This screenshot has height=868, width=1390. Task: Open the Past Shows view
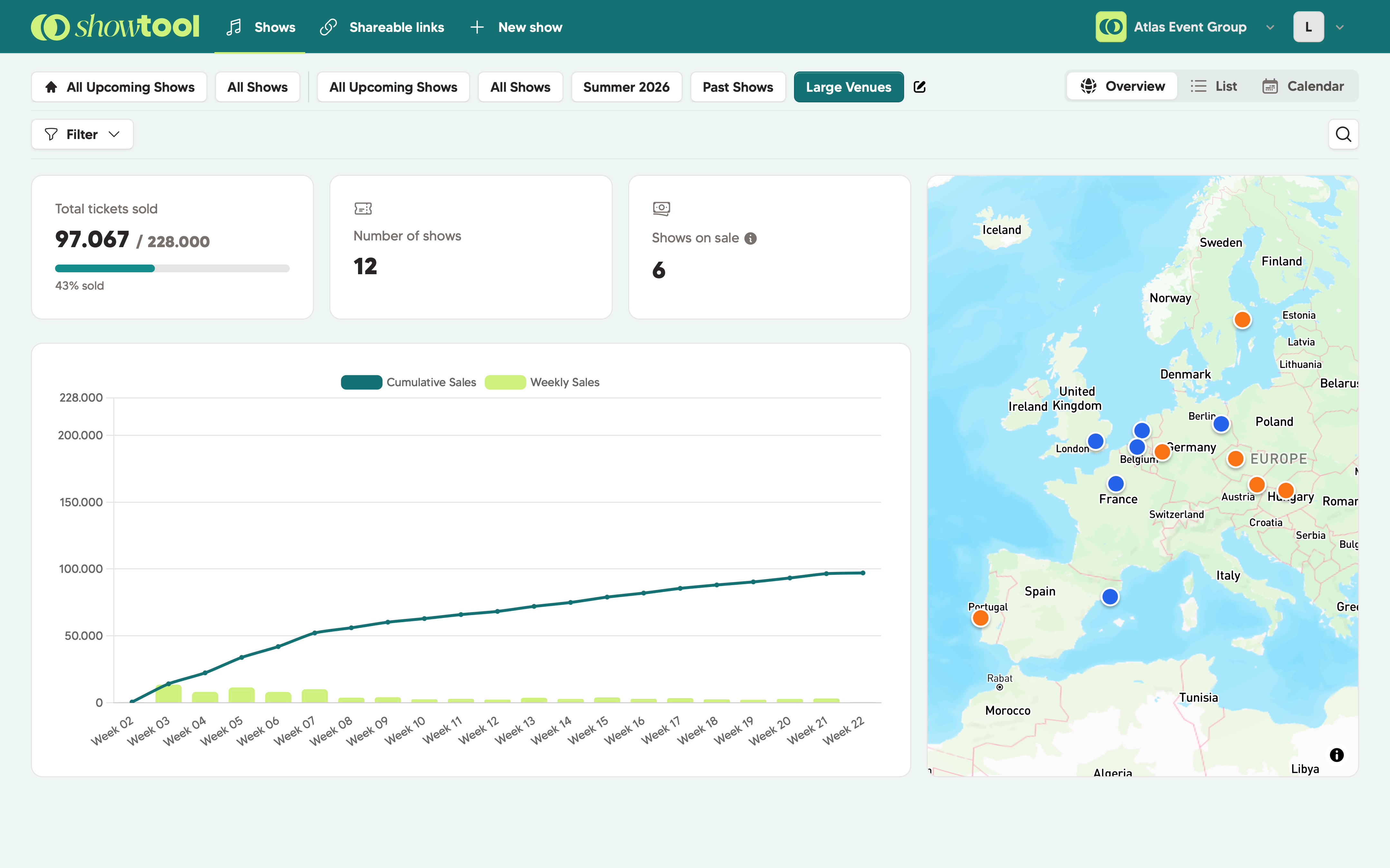click(x=738, y=87)
